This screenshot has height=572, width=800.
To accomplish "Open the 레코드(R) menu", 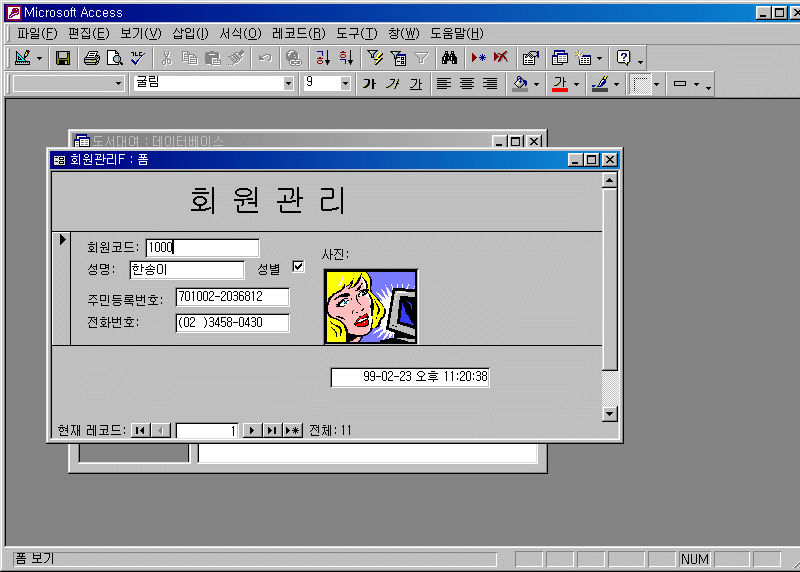I will 298,33.
